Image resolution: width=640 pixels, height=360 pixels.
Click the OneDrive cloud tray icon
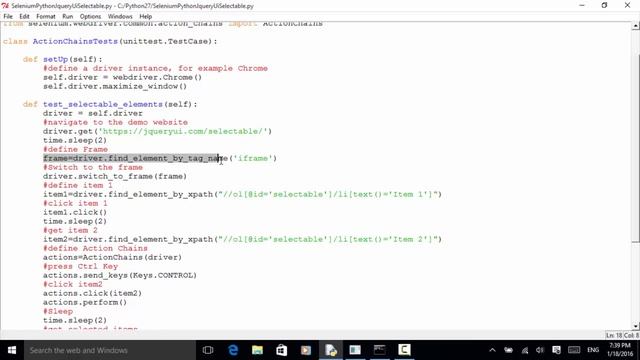pos(509,350)
